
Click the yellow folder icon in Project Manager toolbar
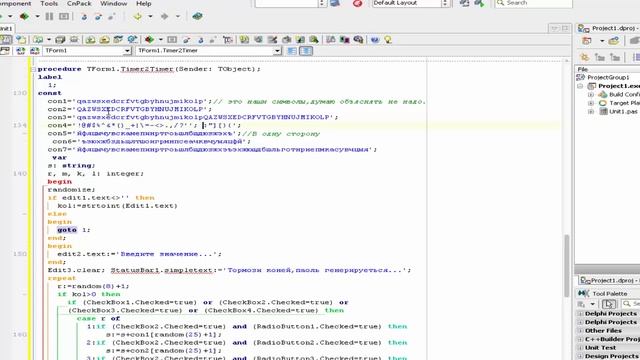coord(613,41)
